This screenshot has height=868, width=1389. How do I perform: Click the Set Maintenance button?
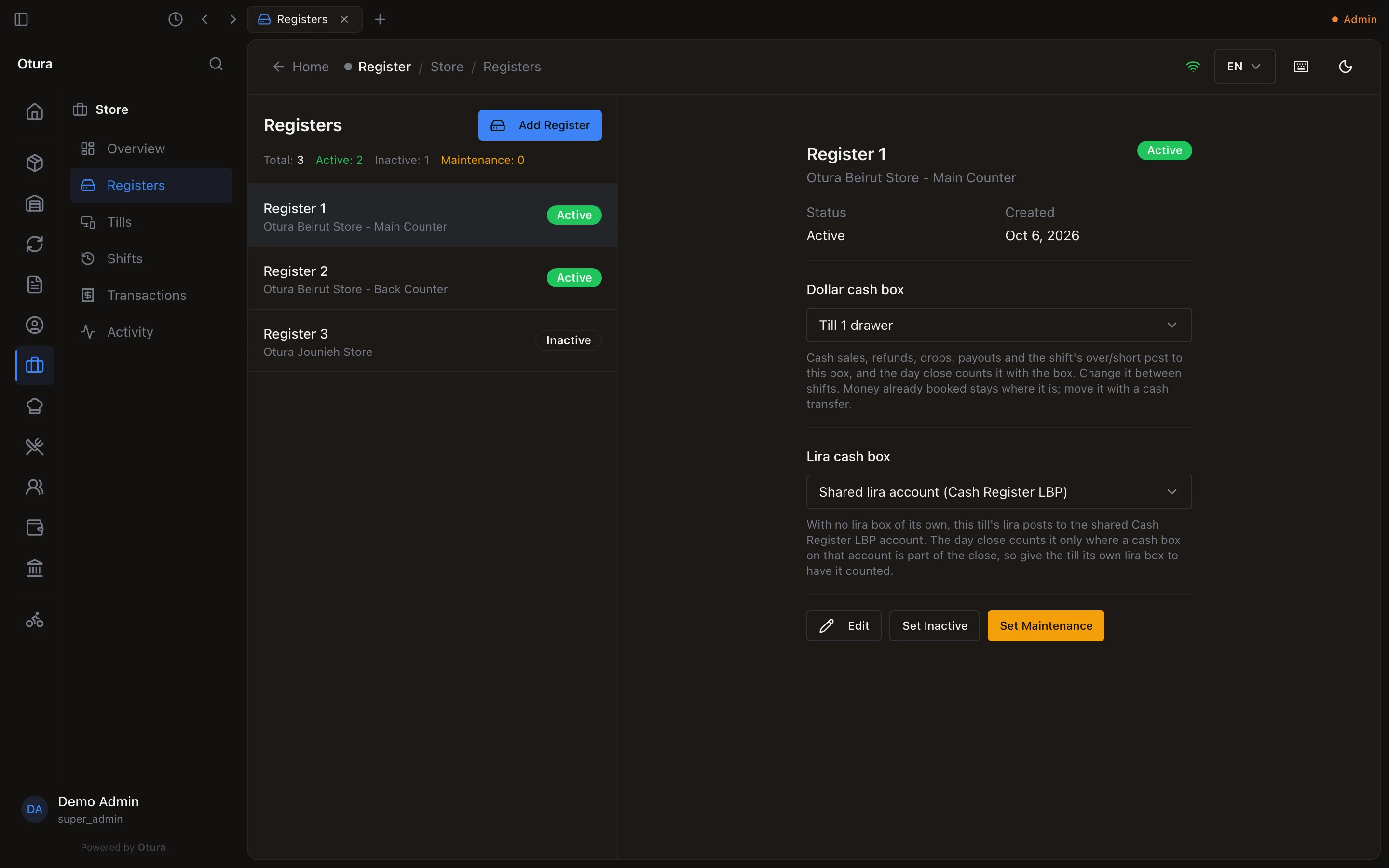pyautogui.click(x=1045, y=626)
